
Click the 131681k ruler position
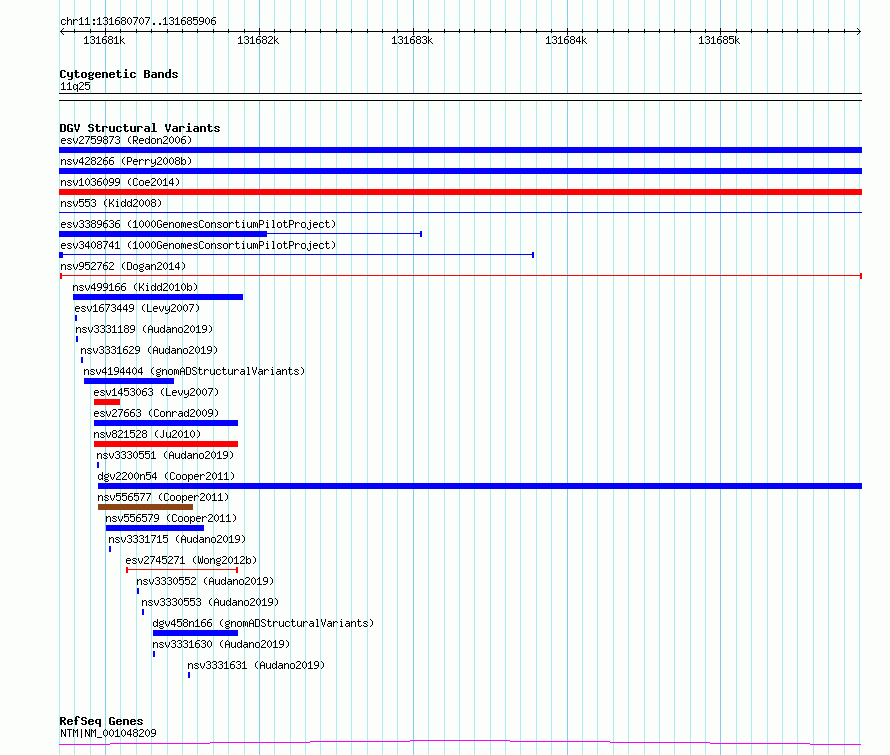pos(104,40)
